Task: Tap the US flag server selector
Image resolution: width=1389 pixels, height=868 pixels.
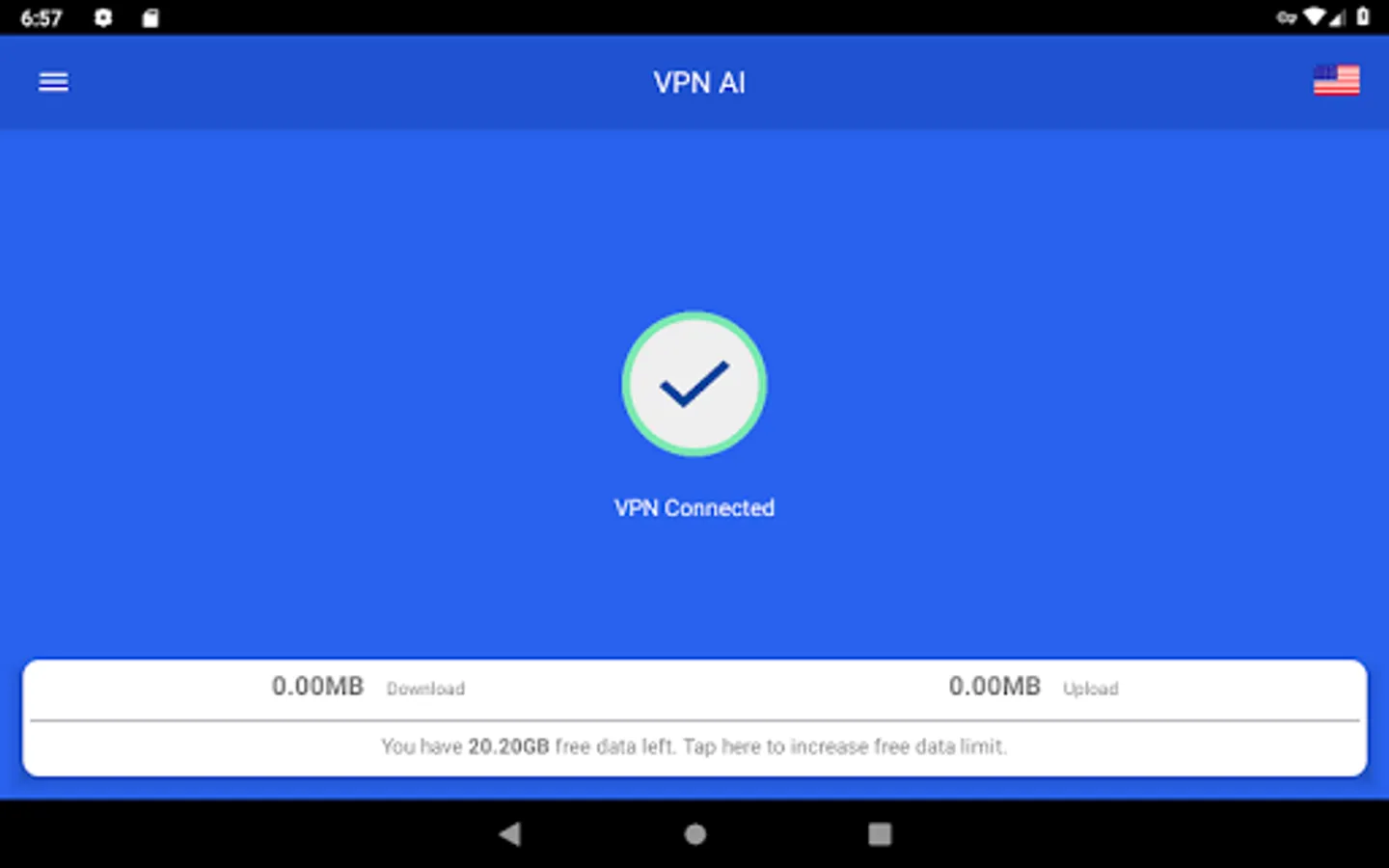Action: point(1336,81)
